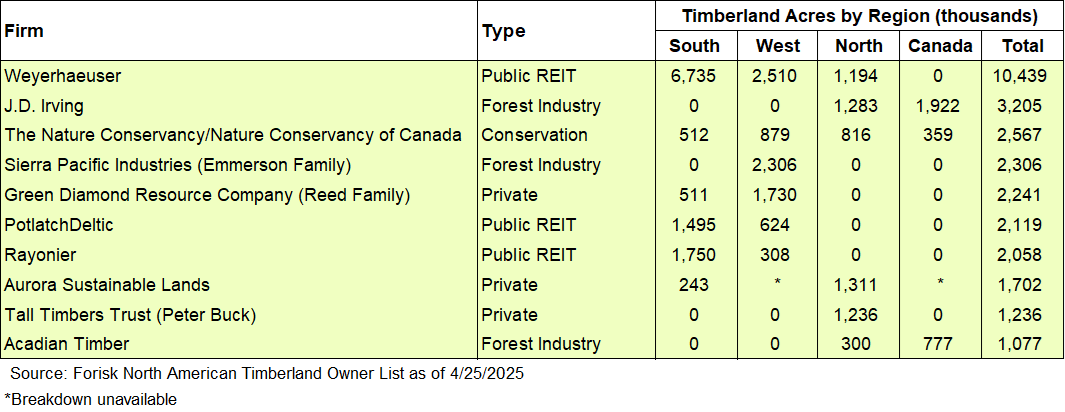
Task: Click Sierra Pacific Industries row name
Action: (x=177, y=165)
